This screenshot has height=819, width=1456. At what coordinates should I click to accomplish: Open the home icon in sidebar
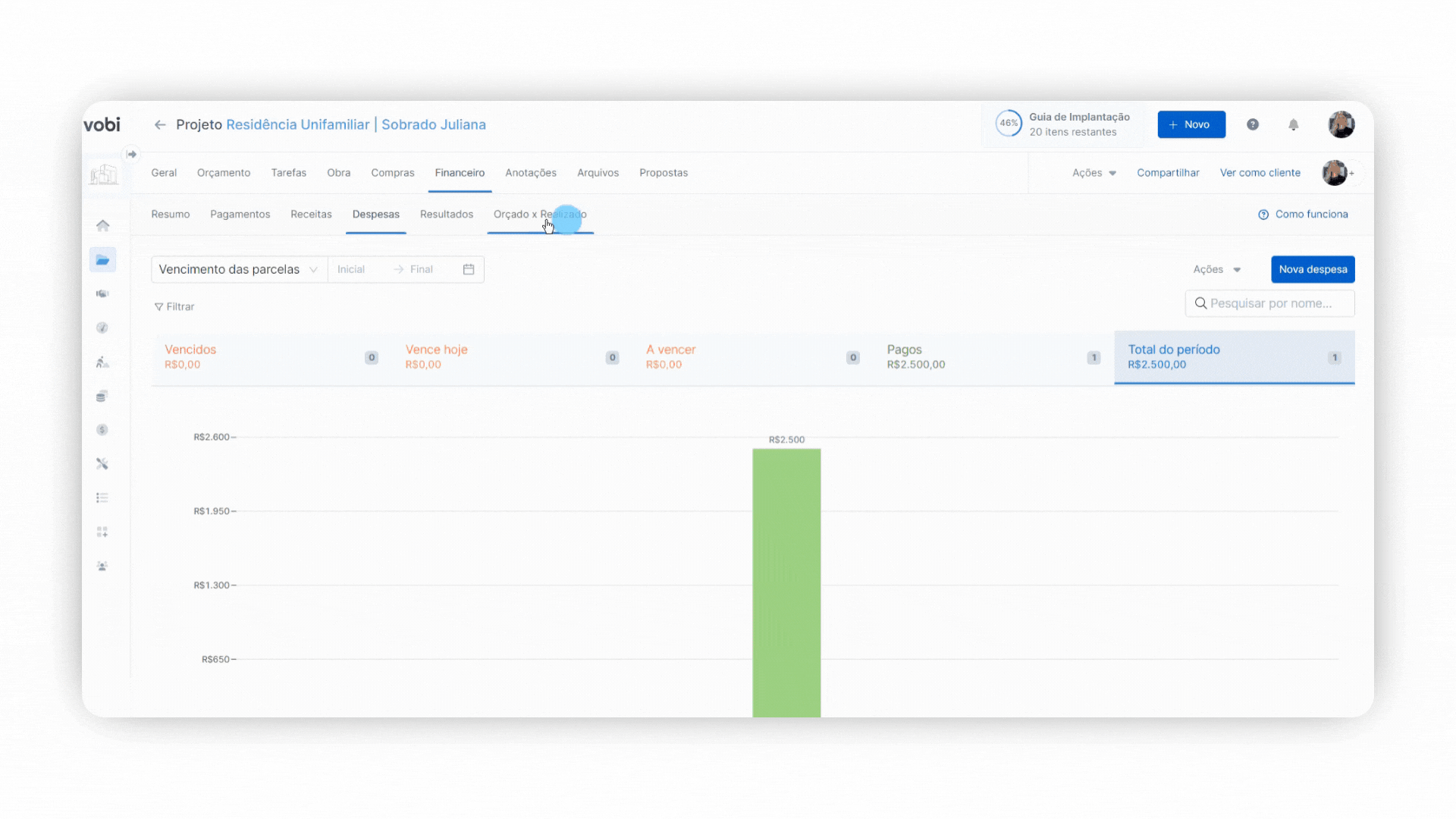(x=103, y=226)
